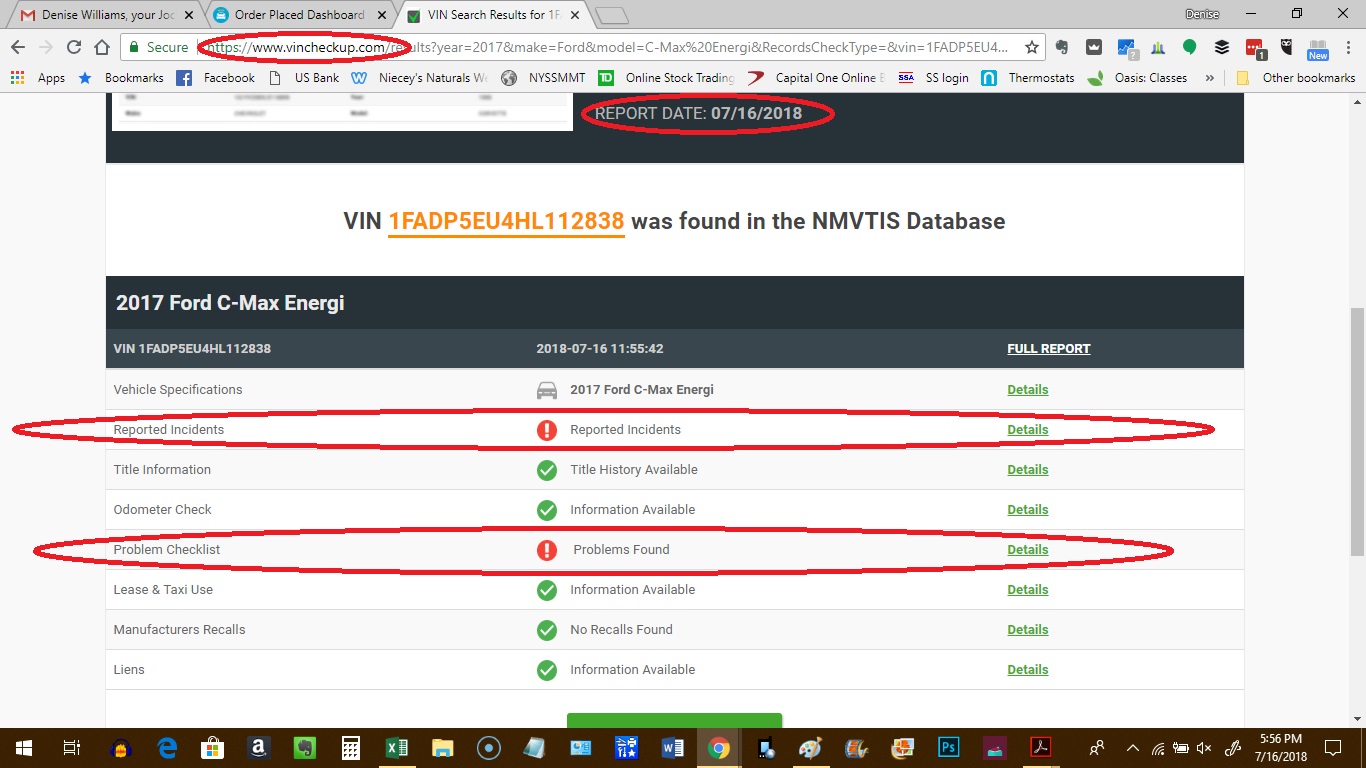Open the Other bookmarks folder

click(x=1295, y=77)
